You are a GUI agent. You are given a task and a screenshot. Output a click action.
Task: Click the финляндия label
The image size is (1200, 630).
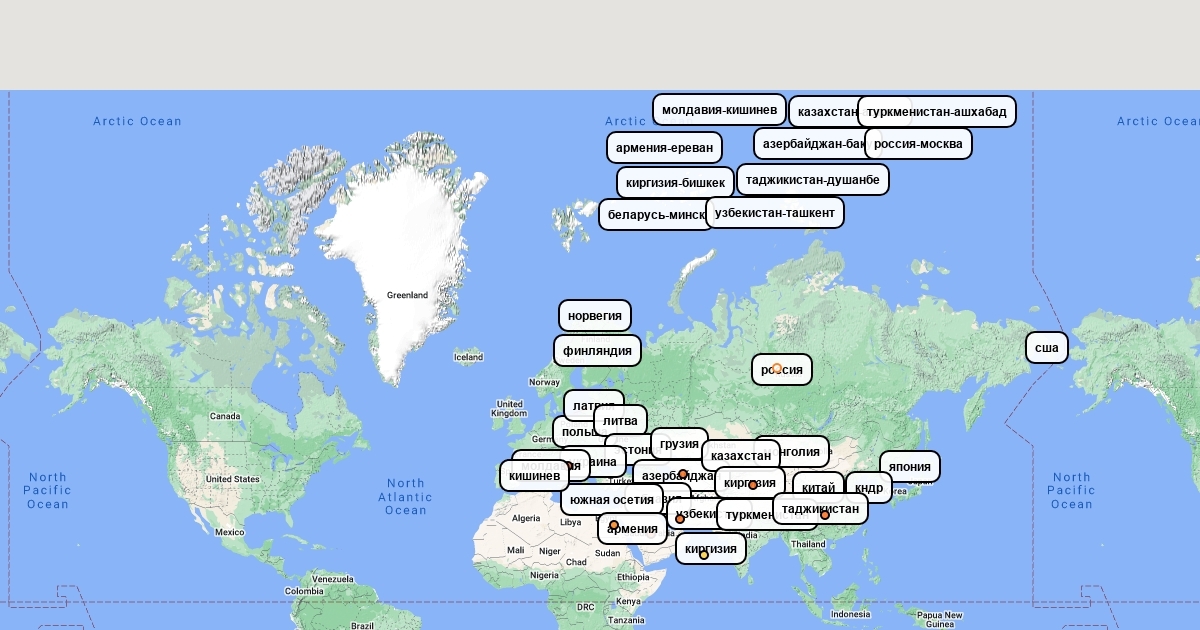(x=597, y=350)
